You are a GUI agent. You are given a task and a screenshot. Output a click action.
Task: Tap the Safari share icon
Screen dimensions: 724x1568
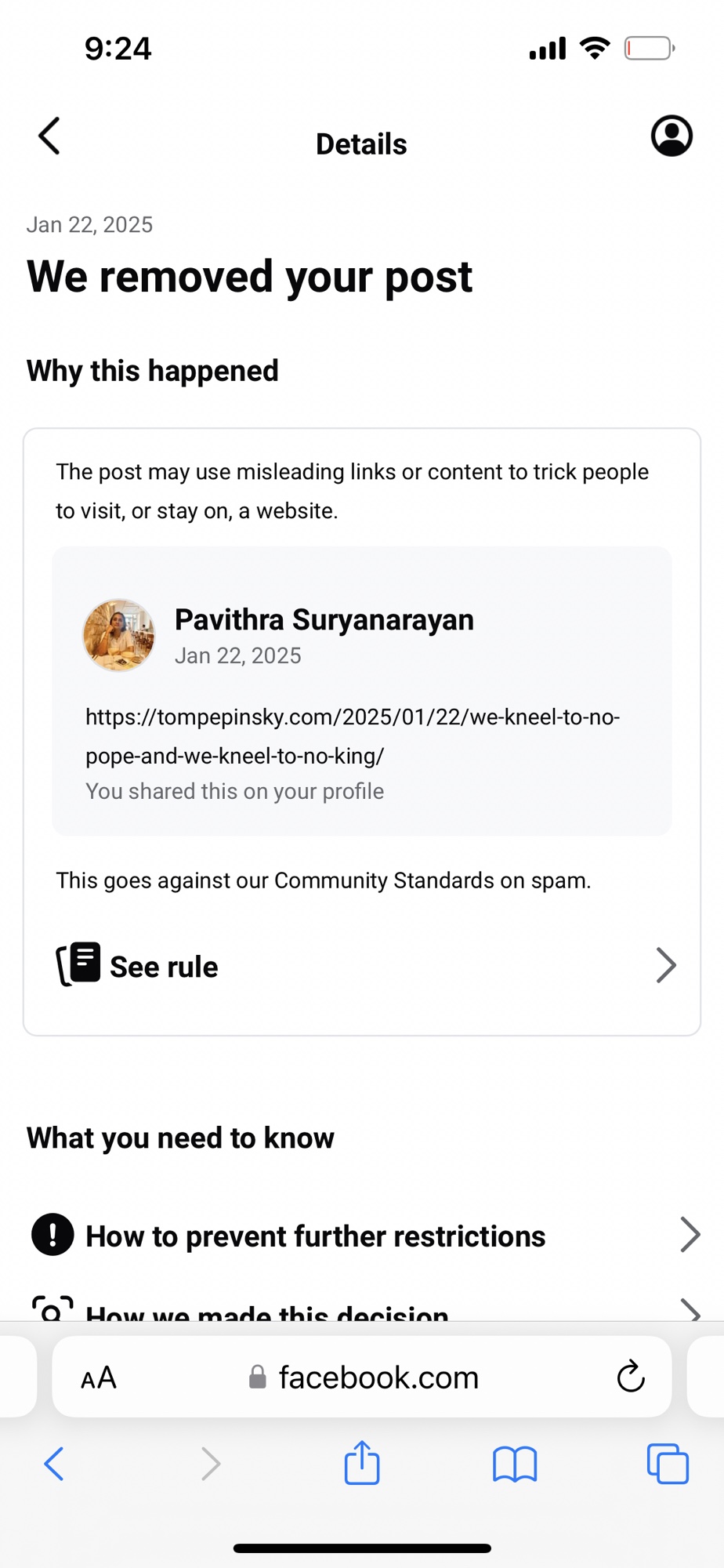(x=362, y=1463)
